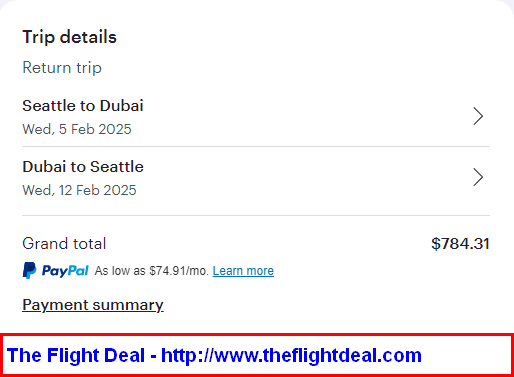Click the PayPal logo icon
Viewport: 514px width, 377px height.
pyautogui.click(x=56, y=270)
